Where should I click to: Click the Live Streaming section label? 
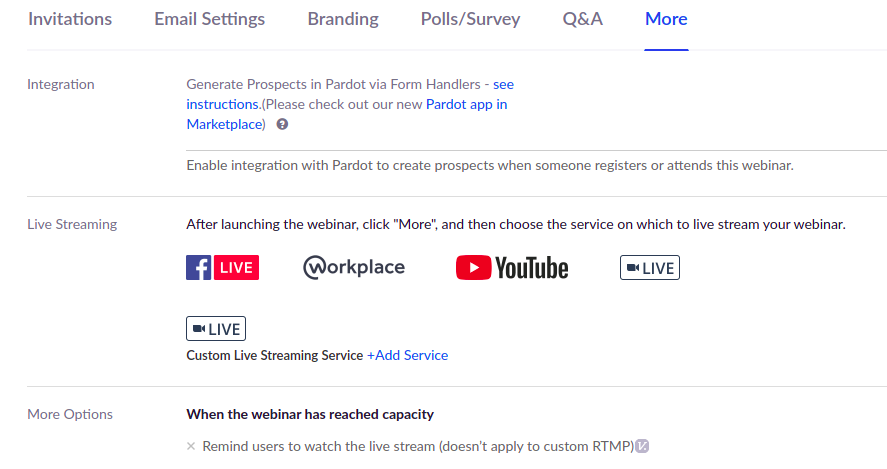tap(72, 225)
